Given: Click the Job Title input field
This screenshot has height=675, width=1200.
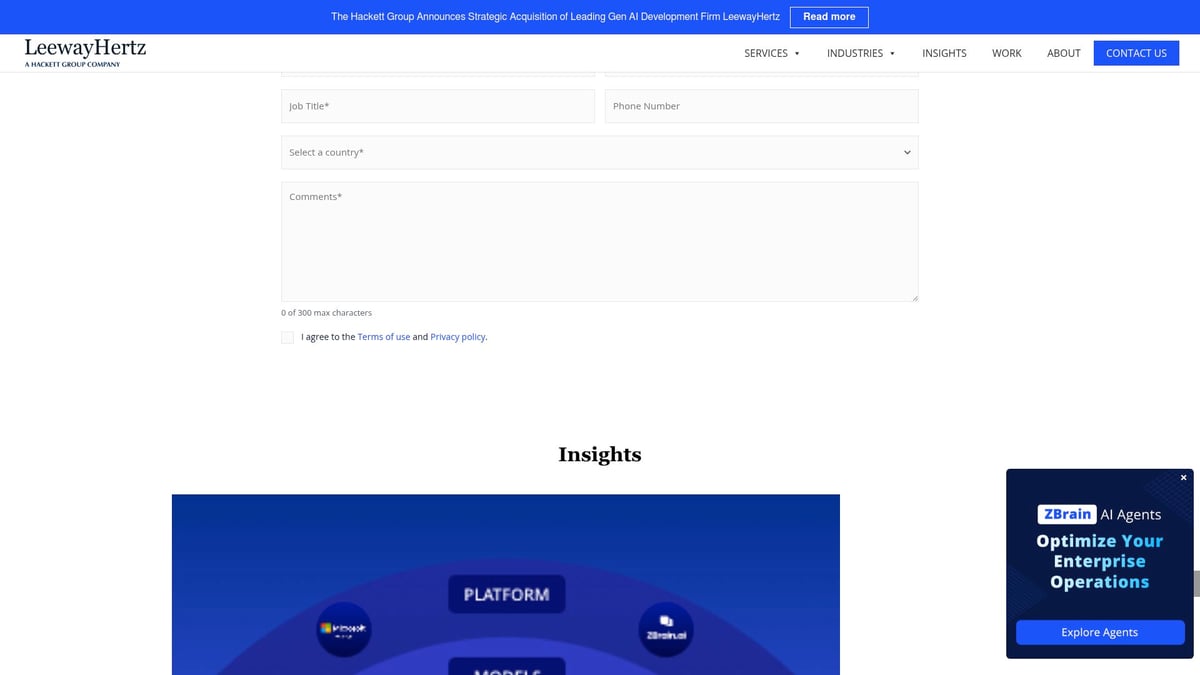Looking at the screenshot, I should [x=437, y=105].
